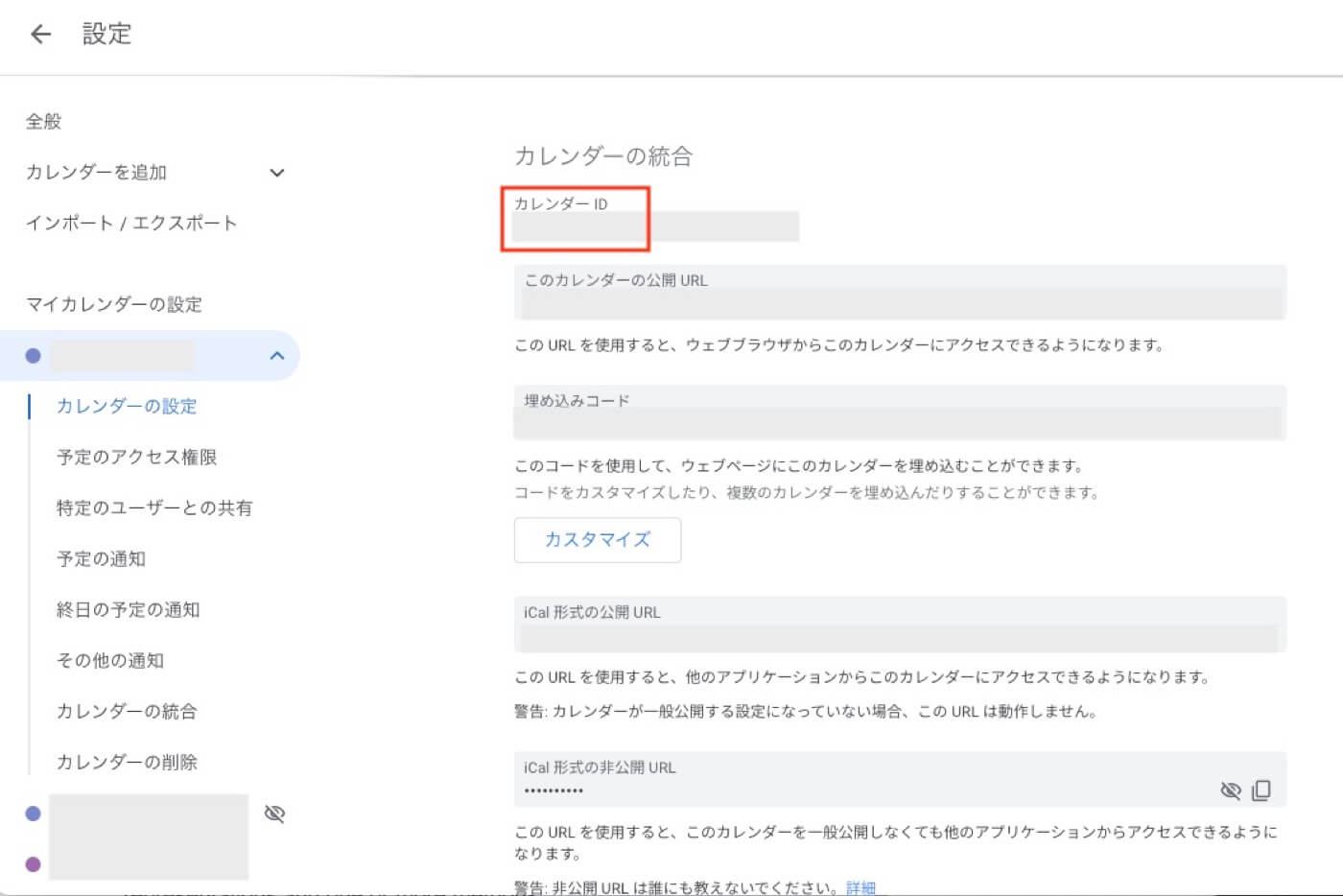The image size is (1343, 896).
Task: Click the purple calendar color dot in sidebar
Action: coord(34,864)
